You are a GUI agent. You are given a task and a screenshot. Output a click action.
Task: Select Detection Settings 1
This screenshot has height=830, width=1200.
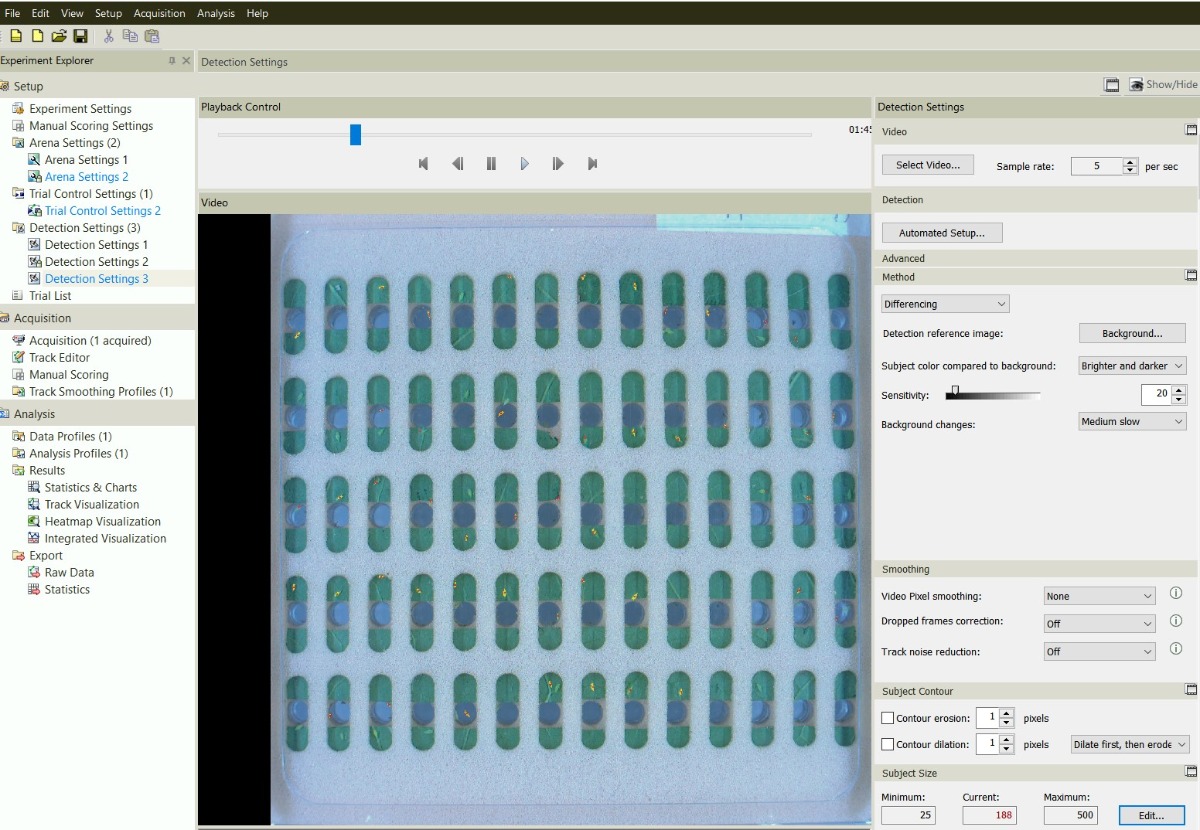coord(96,245)
